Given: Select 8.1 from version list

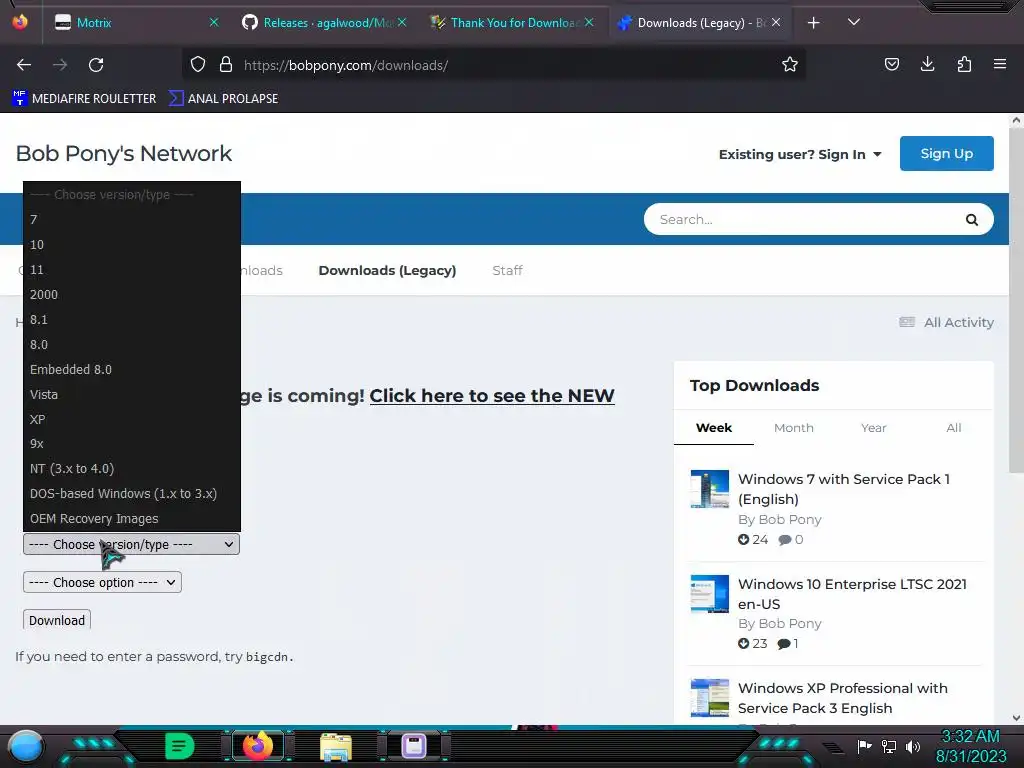Looking at the screenshot, I should pyautogui.click(x=131, y=319).
